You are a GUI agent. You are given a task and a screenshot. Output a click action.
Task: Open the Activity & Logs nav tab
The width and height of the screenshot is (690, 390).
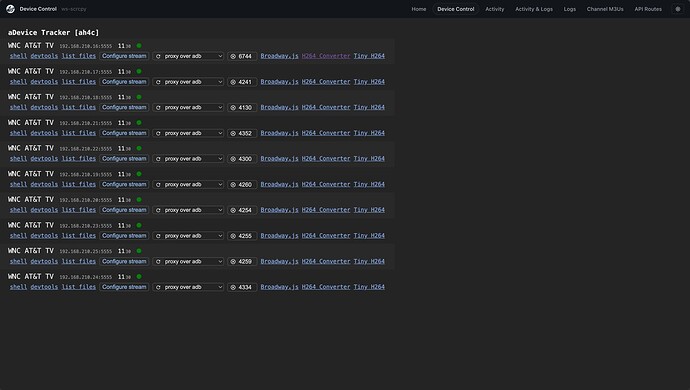(x=534, y=9)
